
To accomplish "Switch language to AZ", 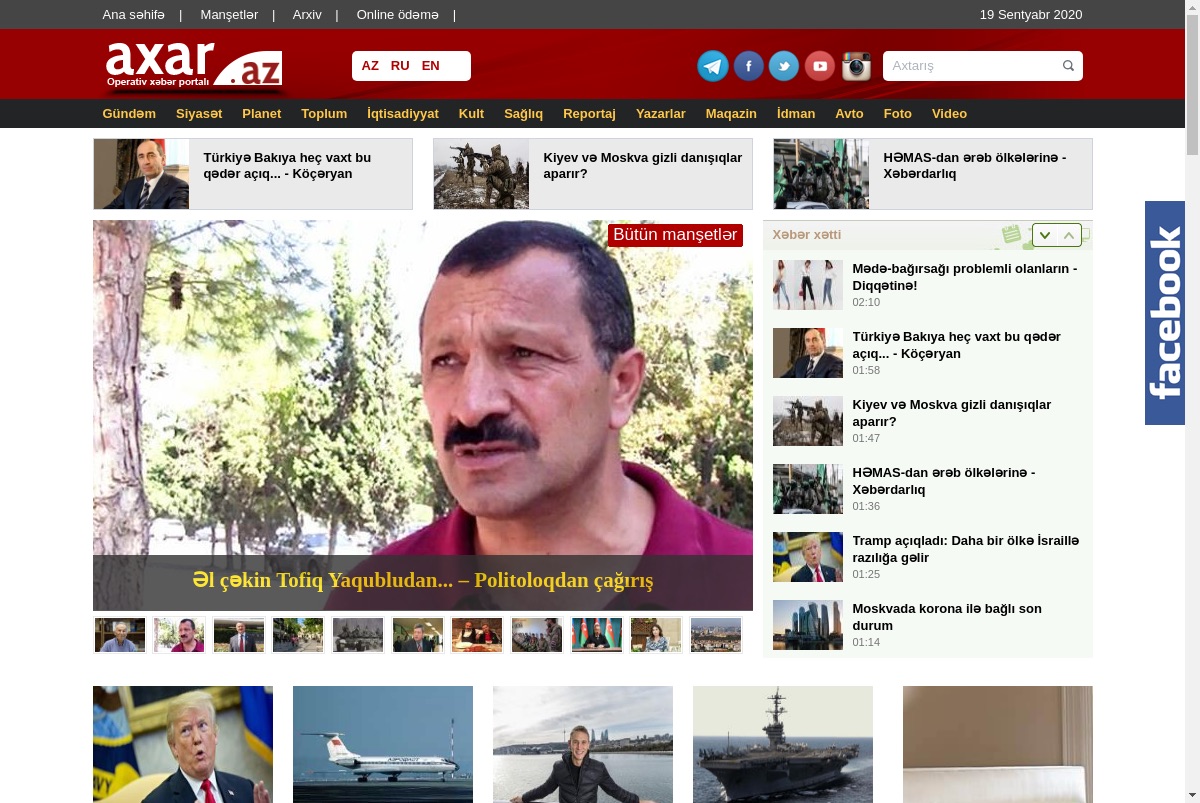I will [x=370, y=66].
